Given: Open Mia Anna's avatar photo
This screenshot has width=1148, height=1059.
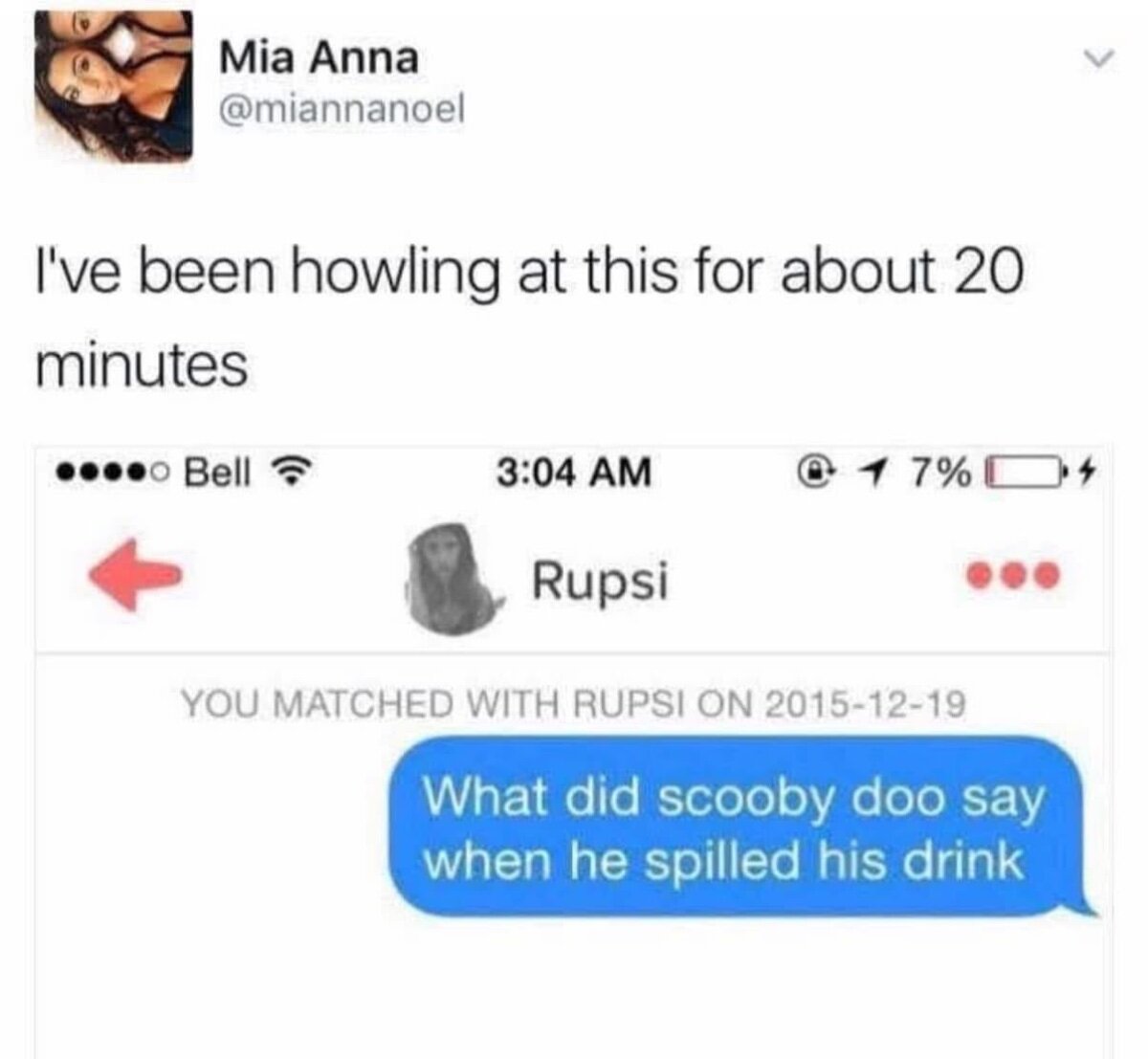Looking at the screenshot, I should (114, 87).
